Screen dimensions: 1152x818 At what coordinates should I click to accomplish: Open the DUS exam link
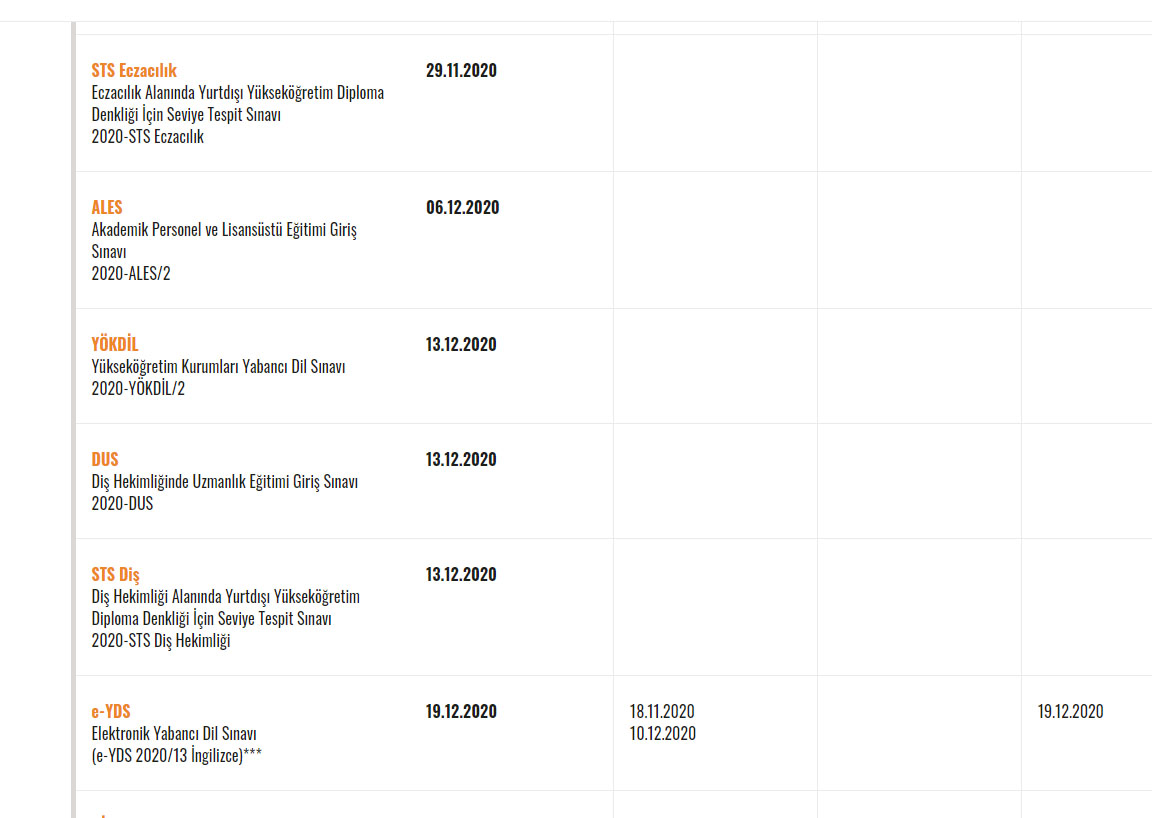tap(104, 459)
